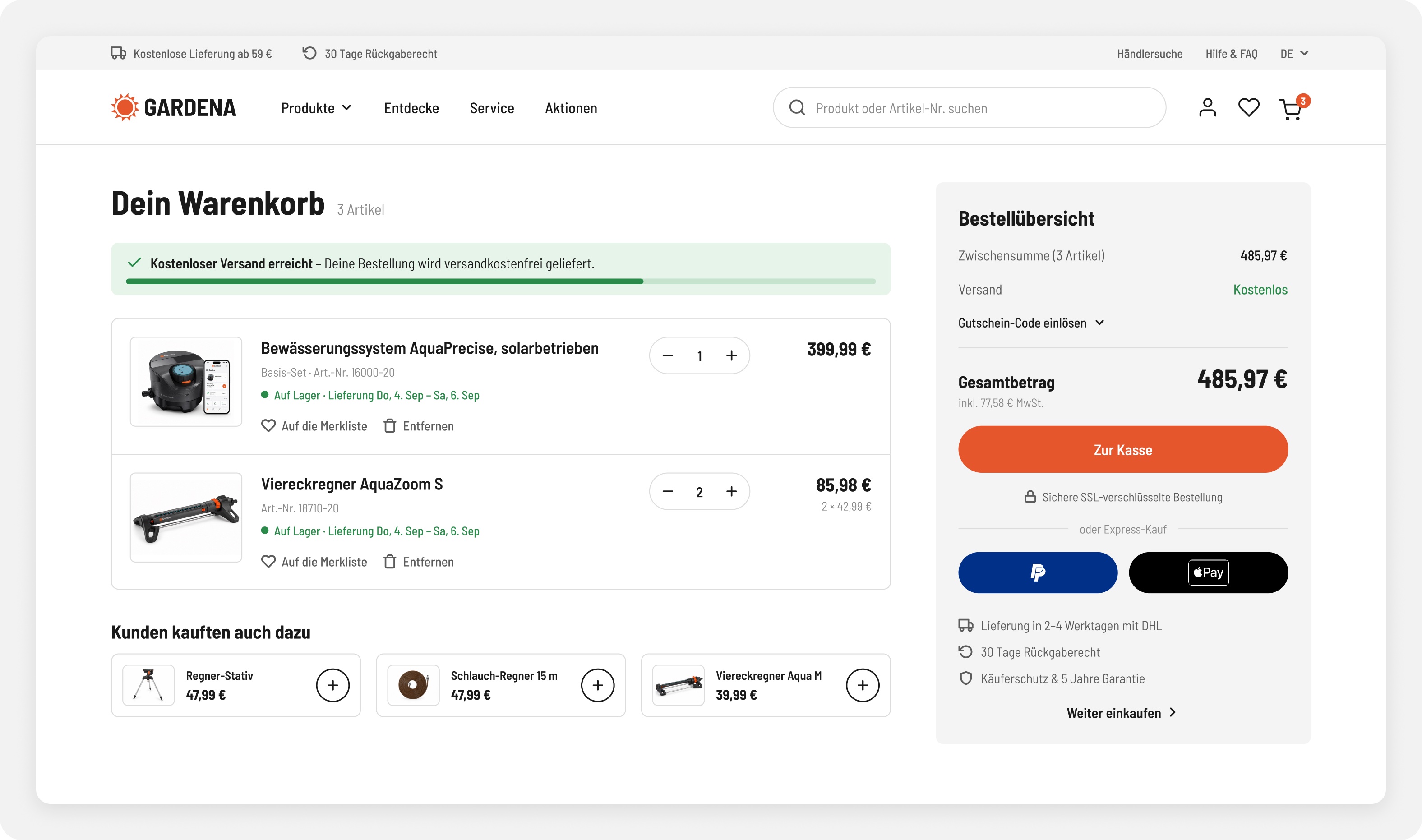Add Viereckregner Aqua M with plus icon
The height and width of the screenshot is (840, 1422).
862,685
